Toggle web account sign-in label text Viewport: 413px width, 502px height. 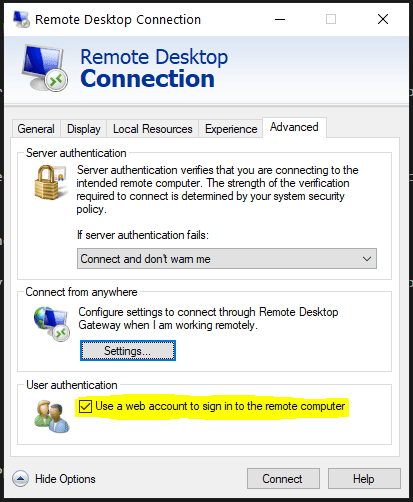220,406
